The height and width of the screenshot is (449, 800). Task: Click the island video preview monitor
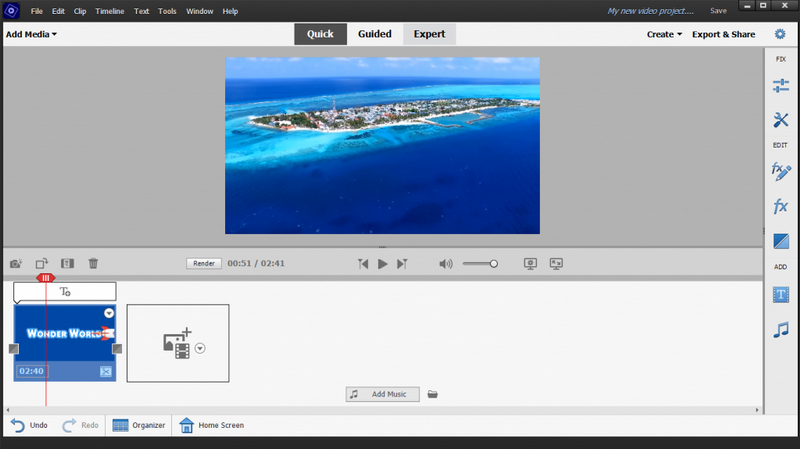tap(382, 145)
